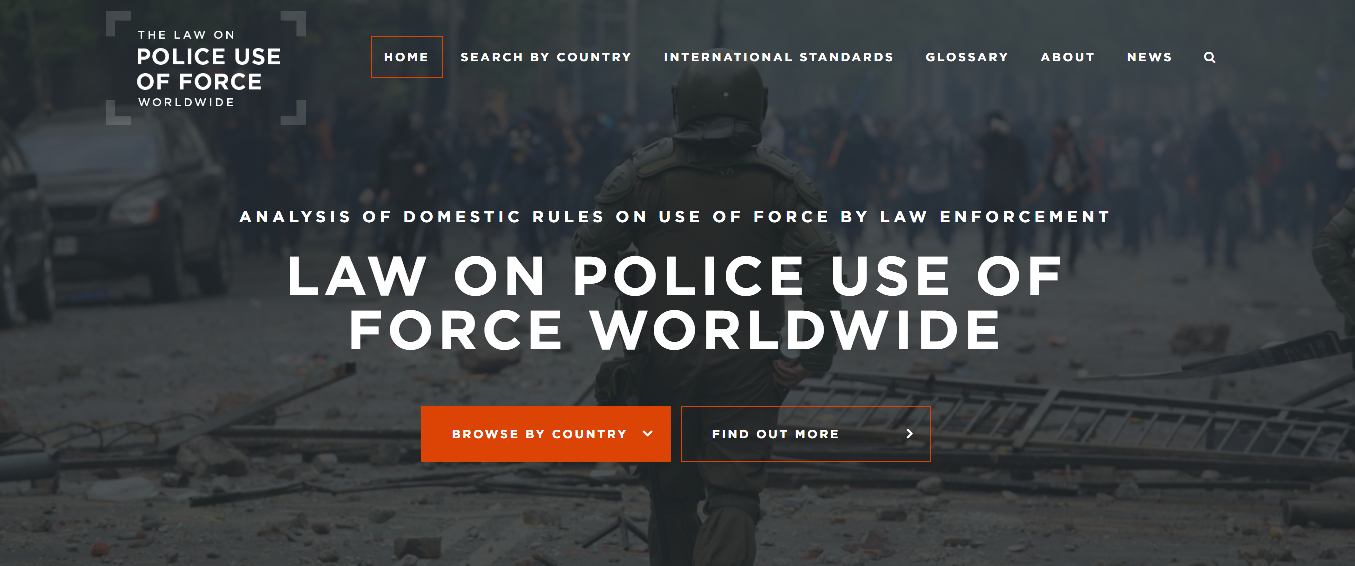The image size is (1355, 566).
Task: Go to International Standards page
Action: point(779,57)
